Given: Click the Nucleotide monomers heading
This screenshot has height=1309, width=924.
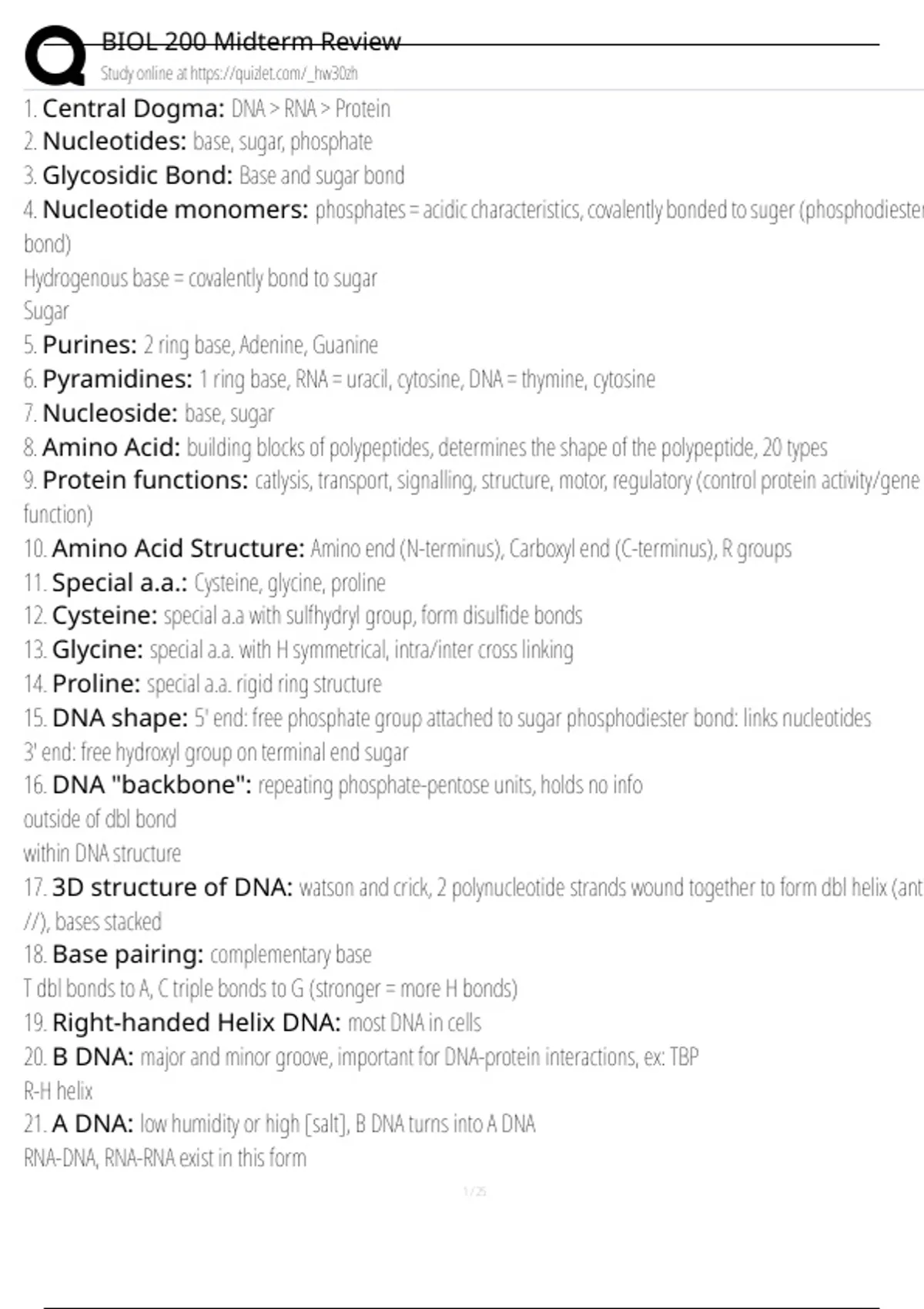Looking at the screenshot, I should [175, 209].
